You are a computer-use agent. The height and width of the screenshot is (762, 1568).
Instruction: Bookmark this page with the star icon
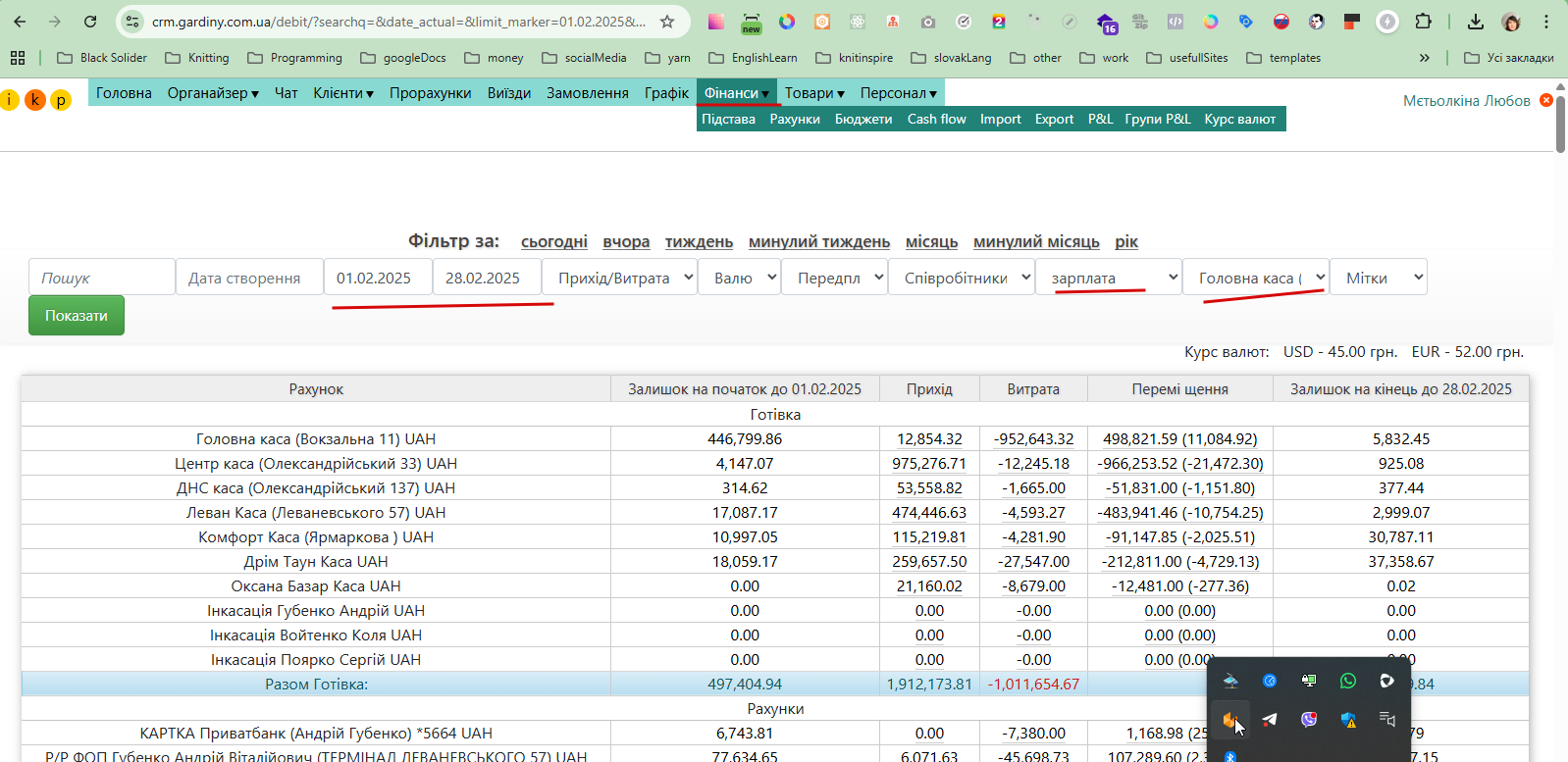tap(667, 22)
